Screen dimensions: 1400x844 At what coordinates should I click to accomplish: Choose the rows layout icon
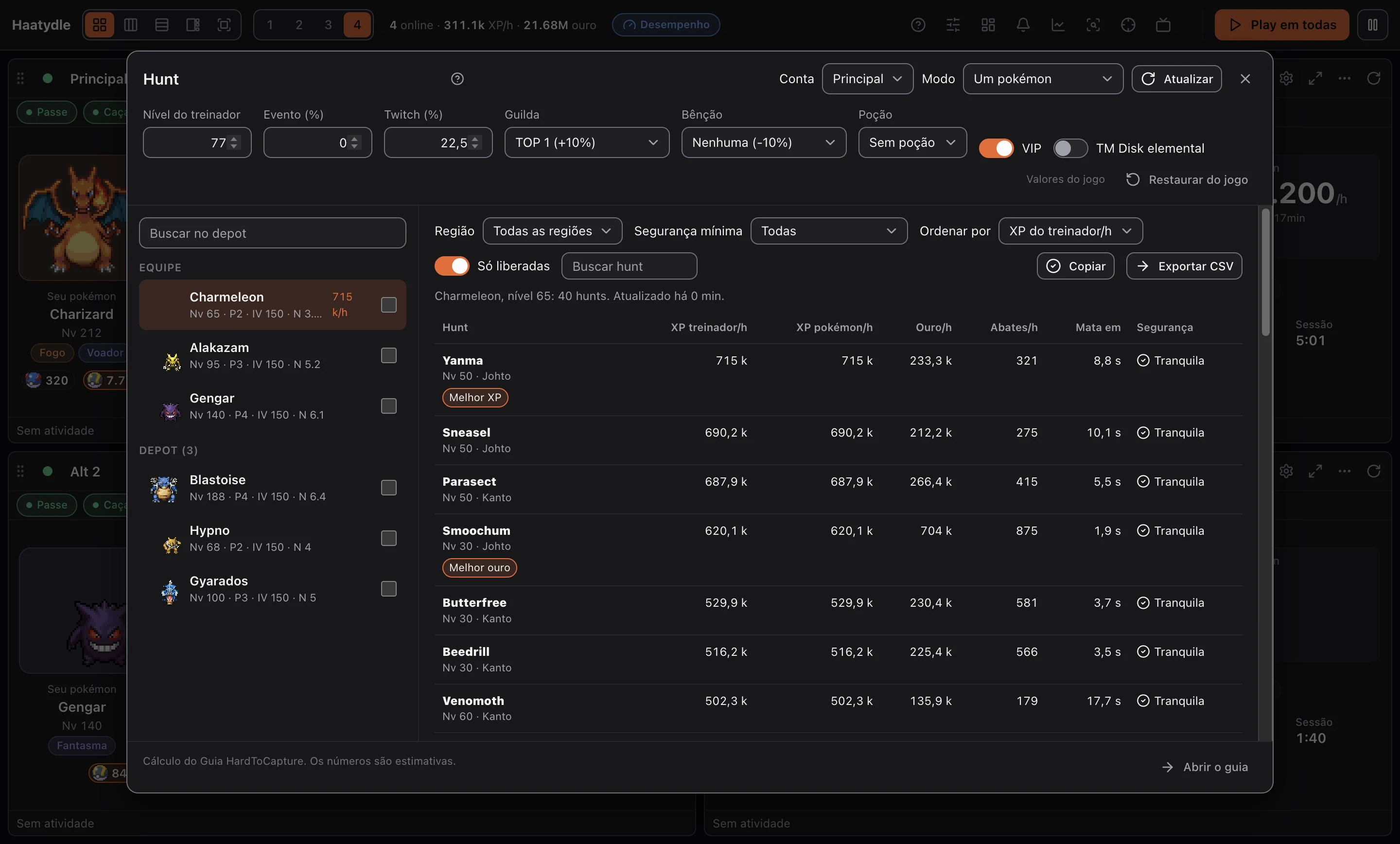point(161,24)
